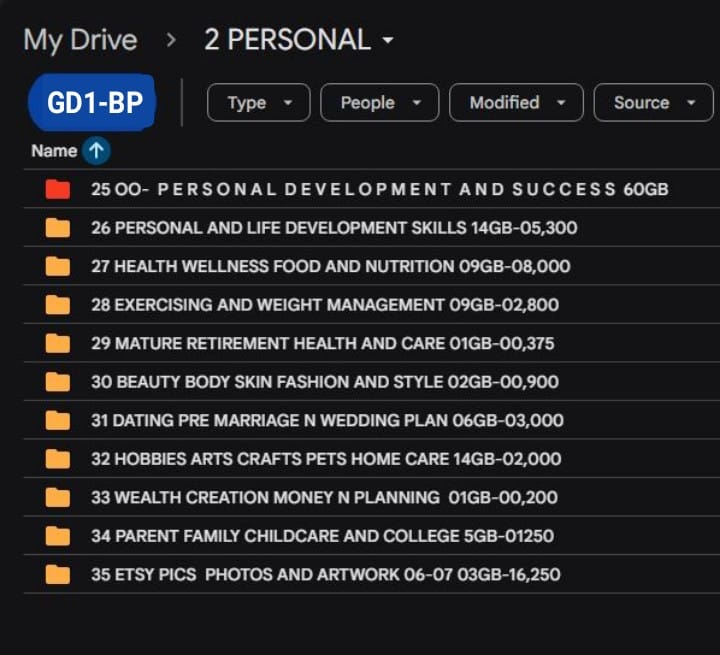The height and width of the screenshot is (655, 720).
Task: Select 33 WEALTH CREATION MONEY N PLANNING row
Action: pos(372,497)
